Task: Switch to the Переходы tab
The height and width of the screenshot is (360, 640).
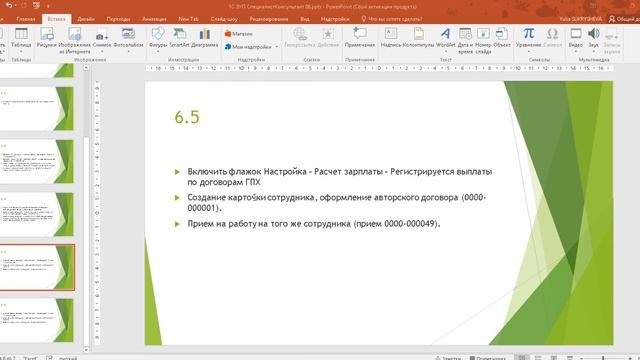Action: pos(118,19)
